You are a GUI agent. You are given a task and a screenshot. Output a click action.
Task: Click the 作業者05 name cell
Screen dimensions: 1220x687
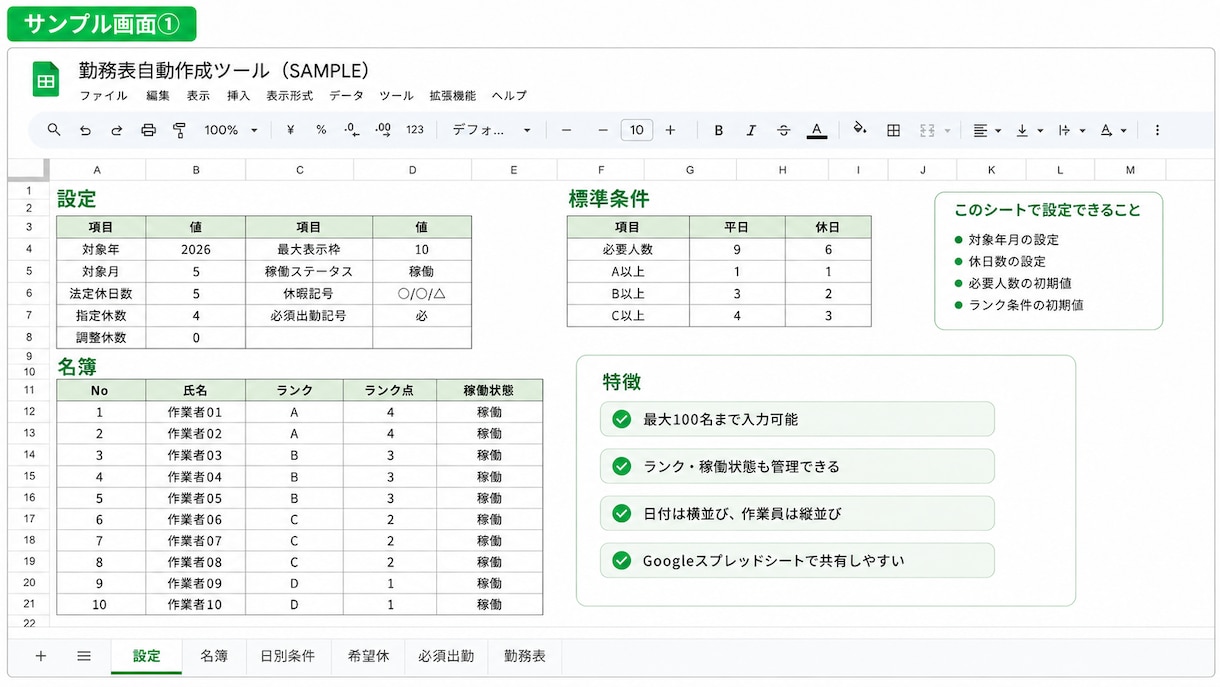[195, 498]
